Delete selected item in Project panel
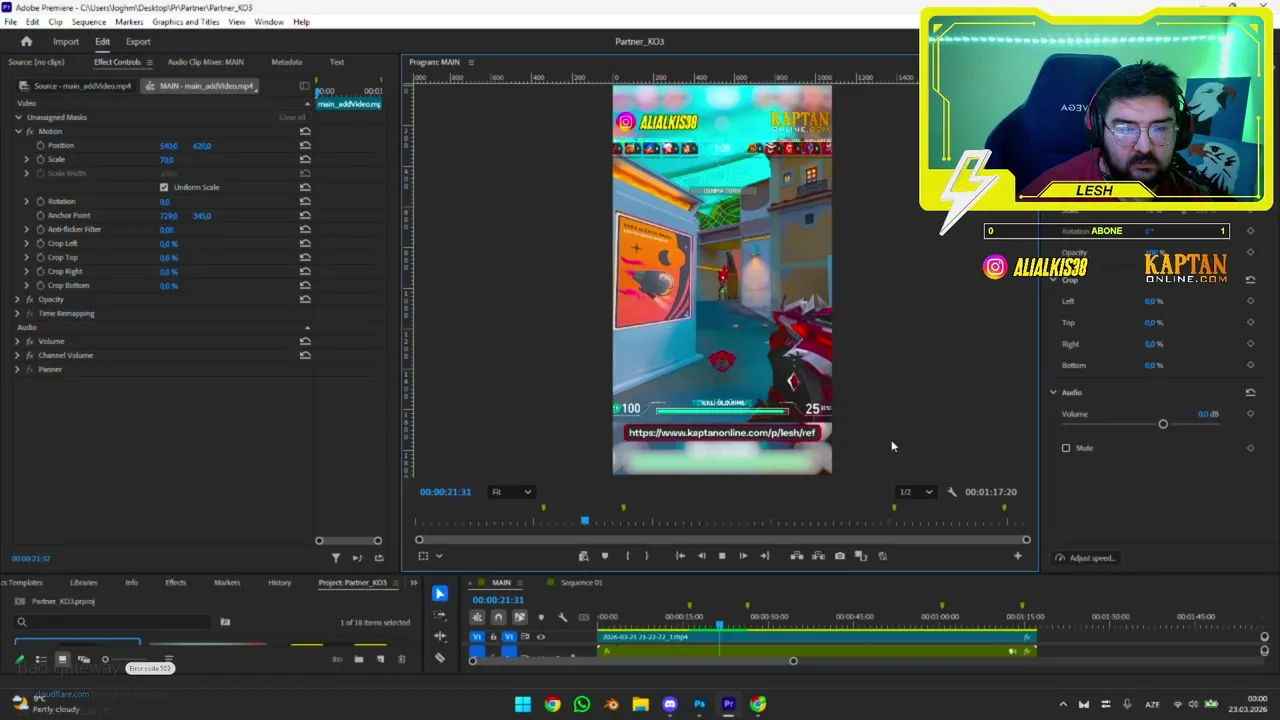Image resolution: width=1280 pixels, height=720 pixels. pos(402,660)
